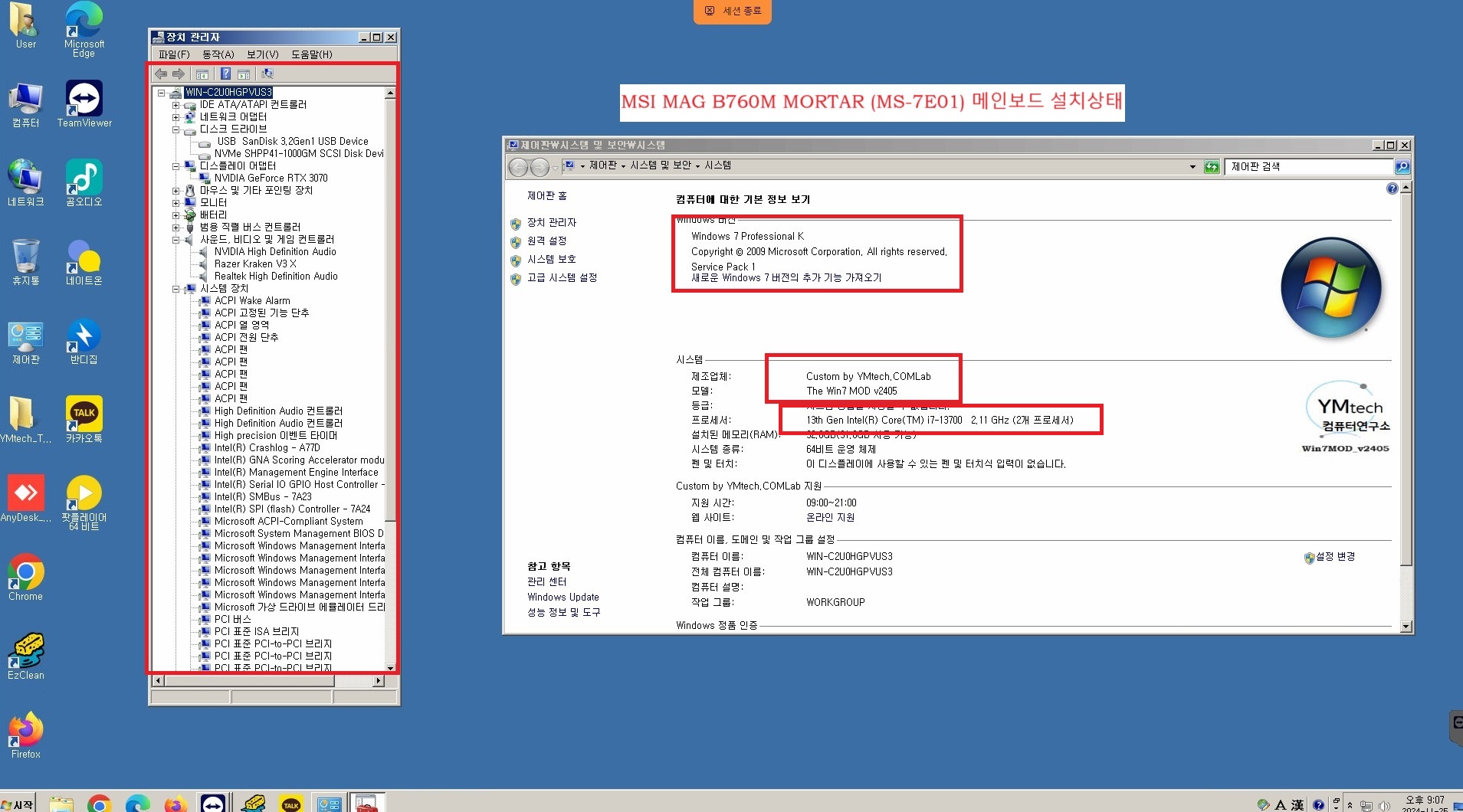
Task: Click the show/hide action pane toolbar icon
Action: point(244,74)
